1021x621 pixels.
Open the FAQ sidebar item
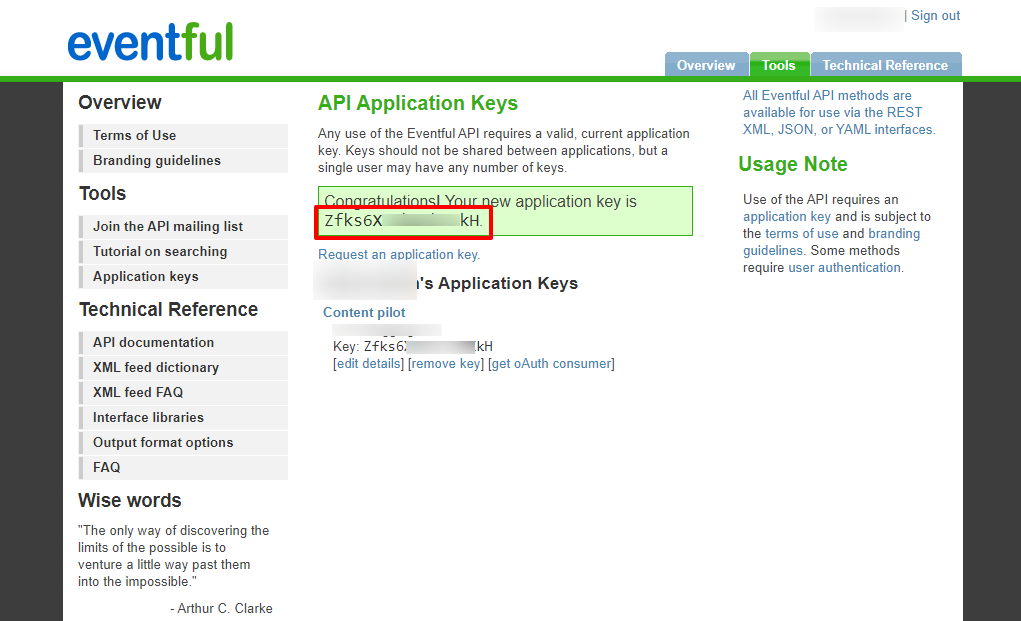(184, 467)
